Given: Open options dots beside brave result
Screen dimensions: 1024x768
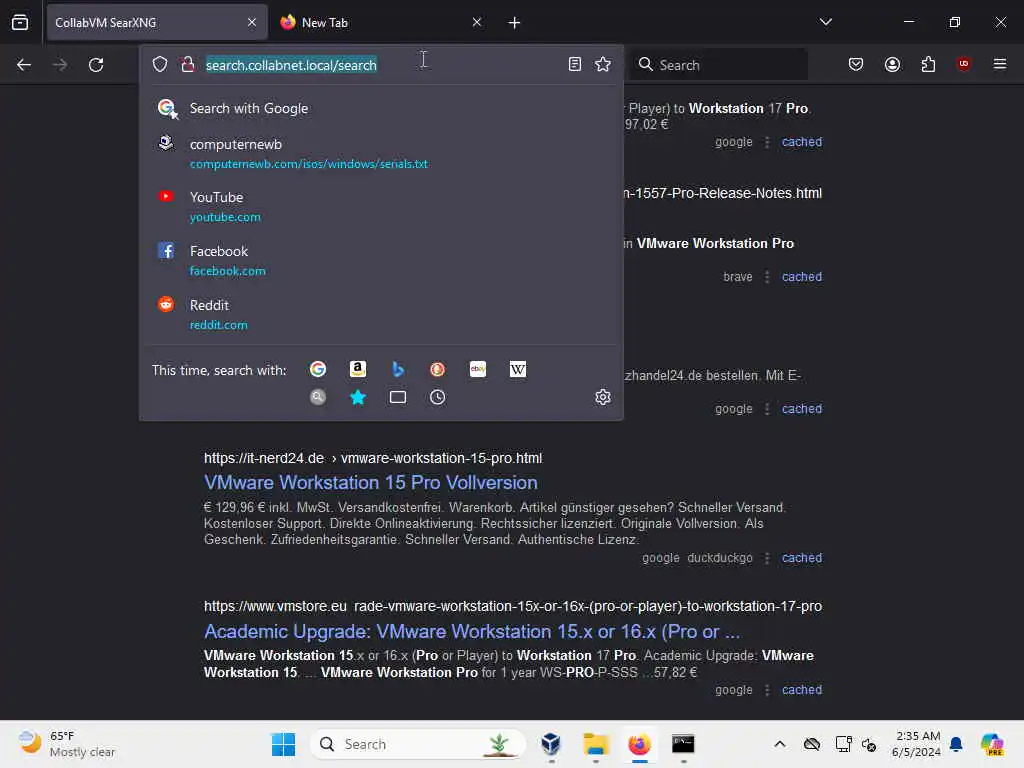Looking at the screenshot, I should coord(767,277).
